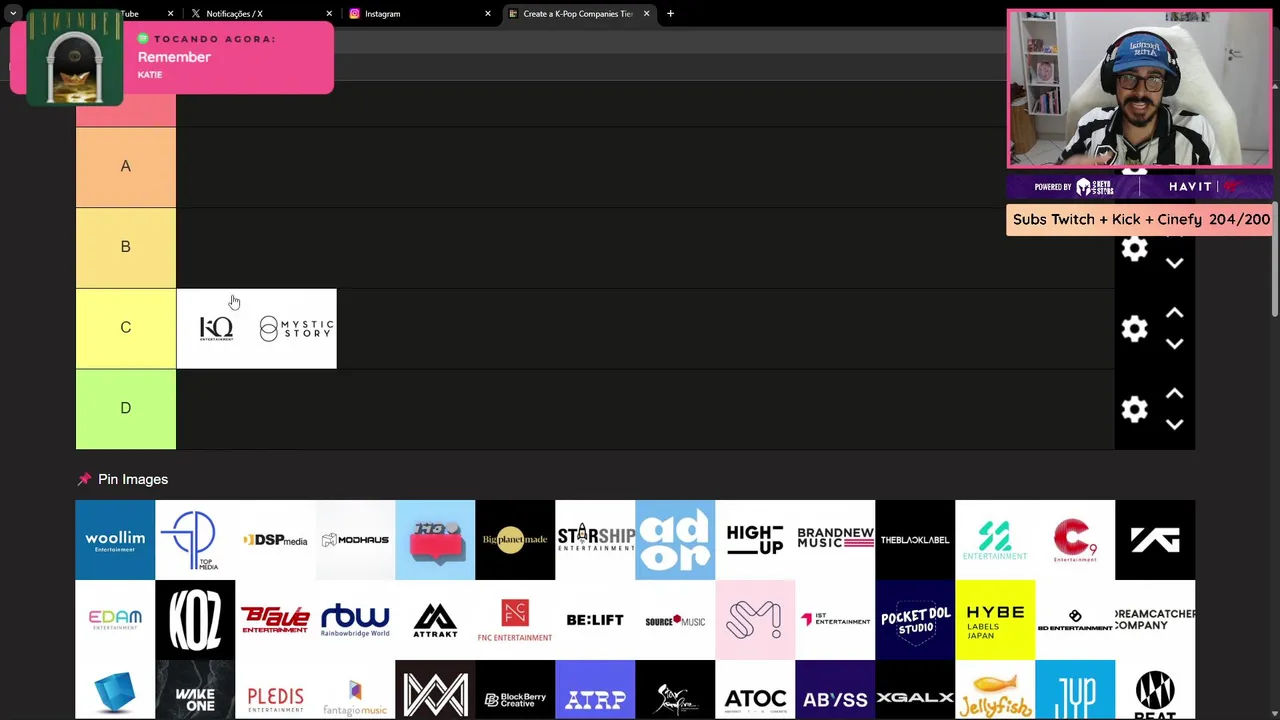Move tier D row up with arrow
The height and width of the screenshot is (720, 1280).
(1175, 394)
